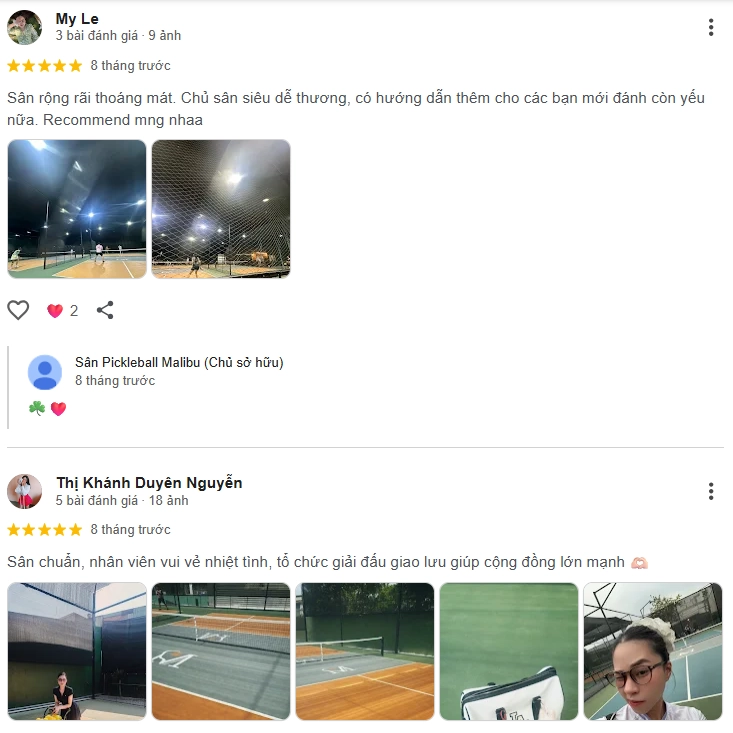Open Thị Khánh Duyên Nguyễn name link
Screen dimensions: 733x733
(x=149, y=482)
